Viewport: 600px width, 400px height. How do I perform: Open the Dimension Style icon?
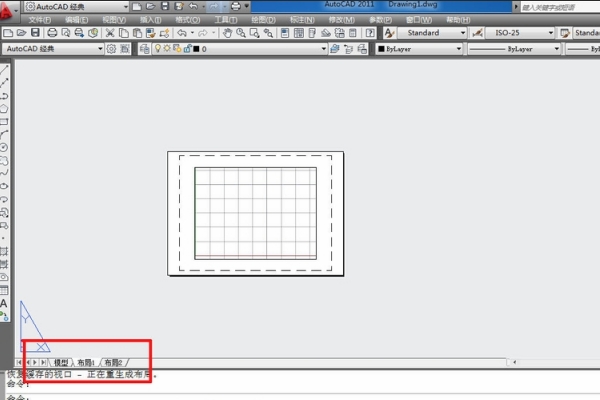point(477,33)
